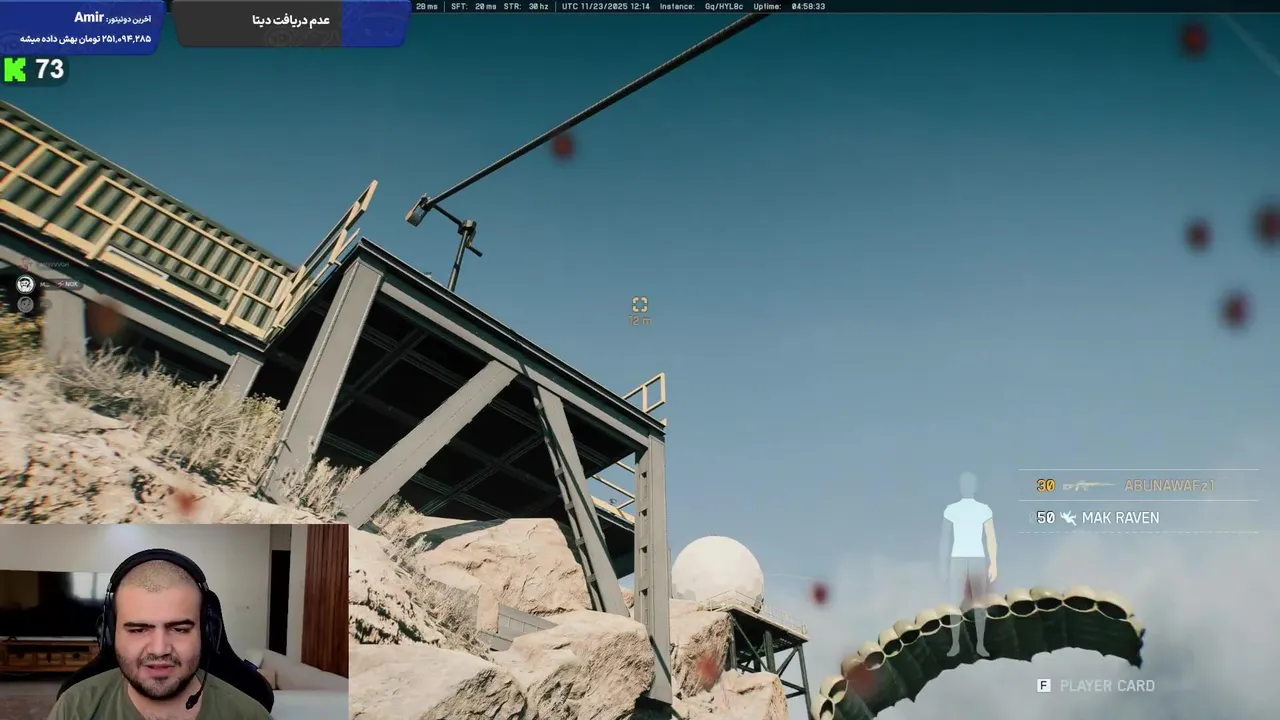The height and width of the screenshot is (720, 1280).
Task: Click the ABUNAWAFz1 damage feed entry
Action: coord(1138,486)
